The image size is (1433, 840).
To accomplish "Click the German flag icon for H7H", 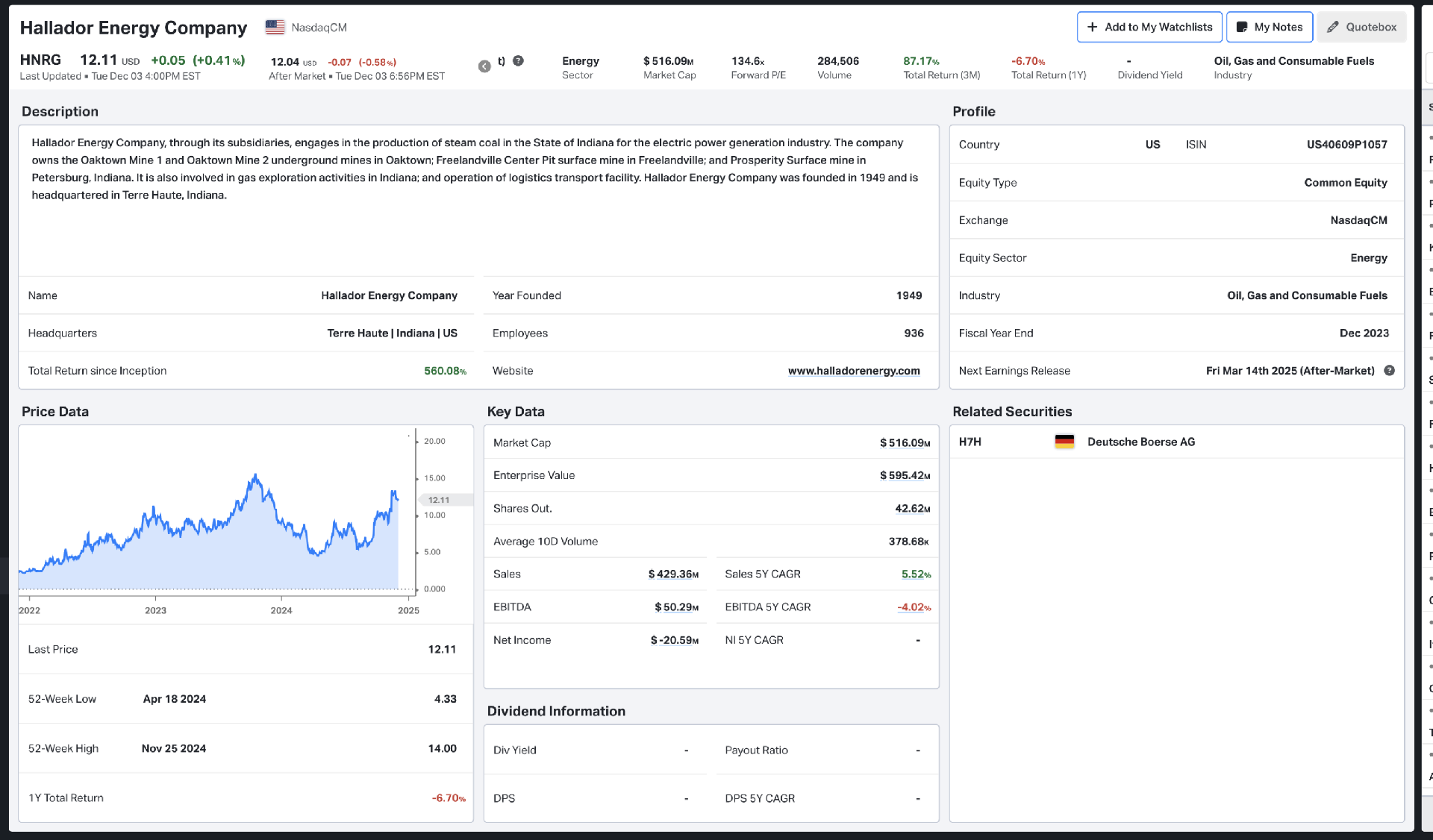I will (1064, 442).
